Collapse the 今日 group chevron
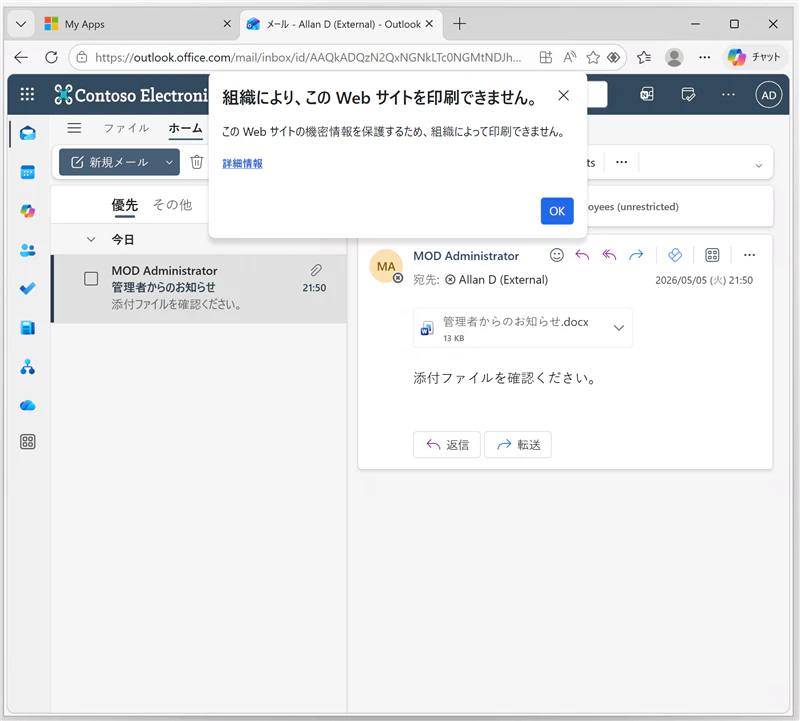This screenshot has height=721, width=800. point(91,239)
